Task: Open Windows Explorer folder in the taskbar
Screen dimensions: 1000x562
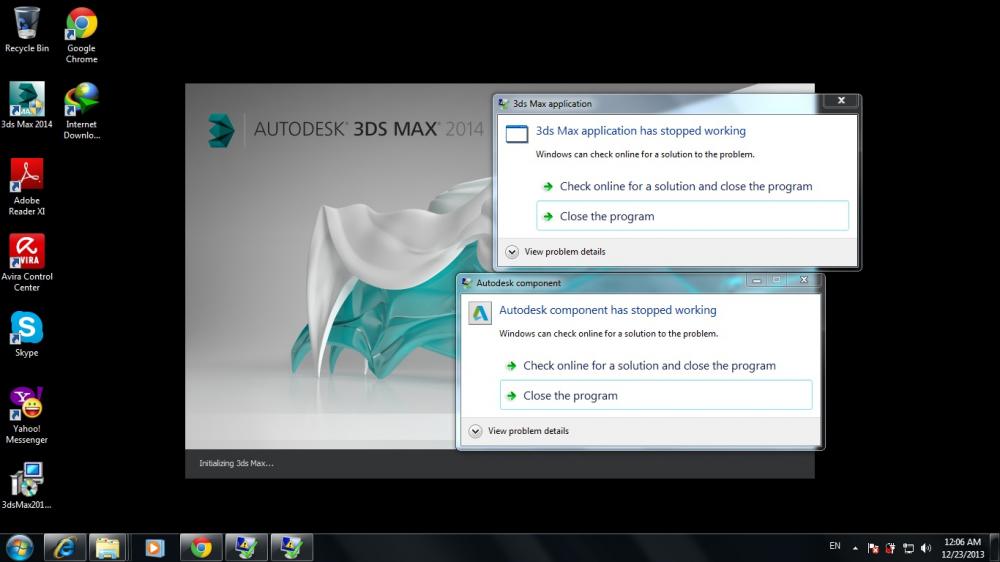Action: pos(107,547)
